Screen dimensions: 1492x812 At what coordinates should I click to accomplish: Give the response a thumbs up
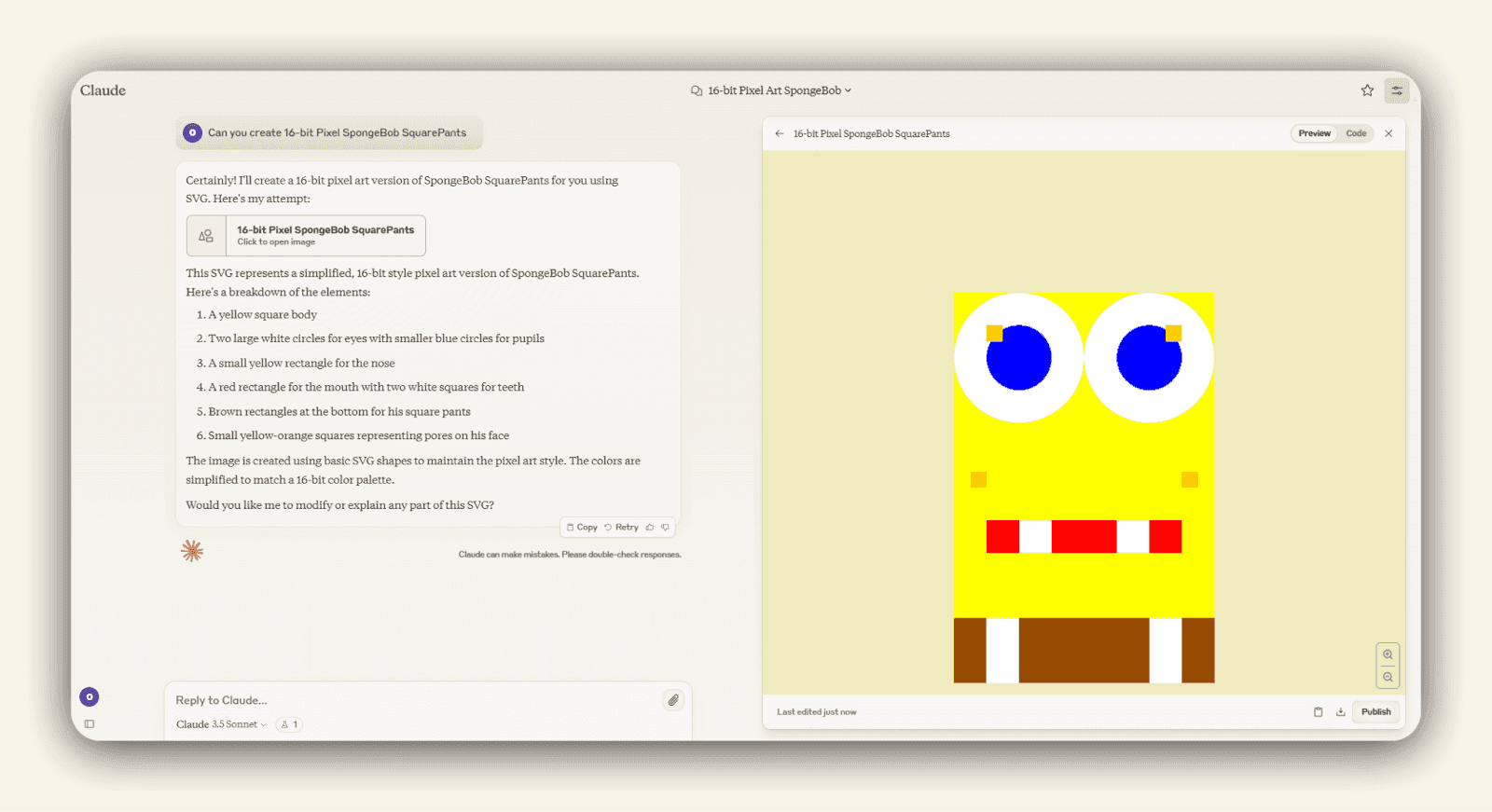click(650, 528)
